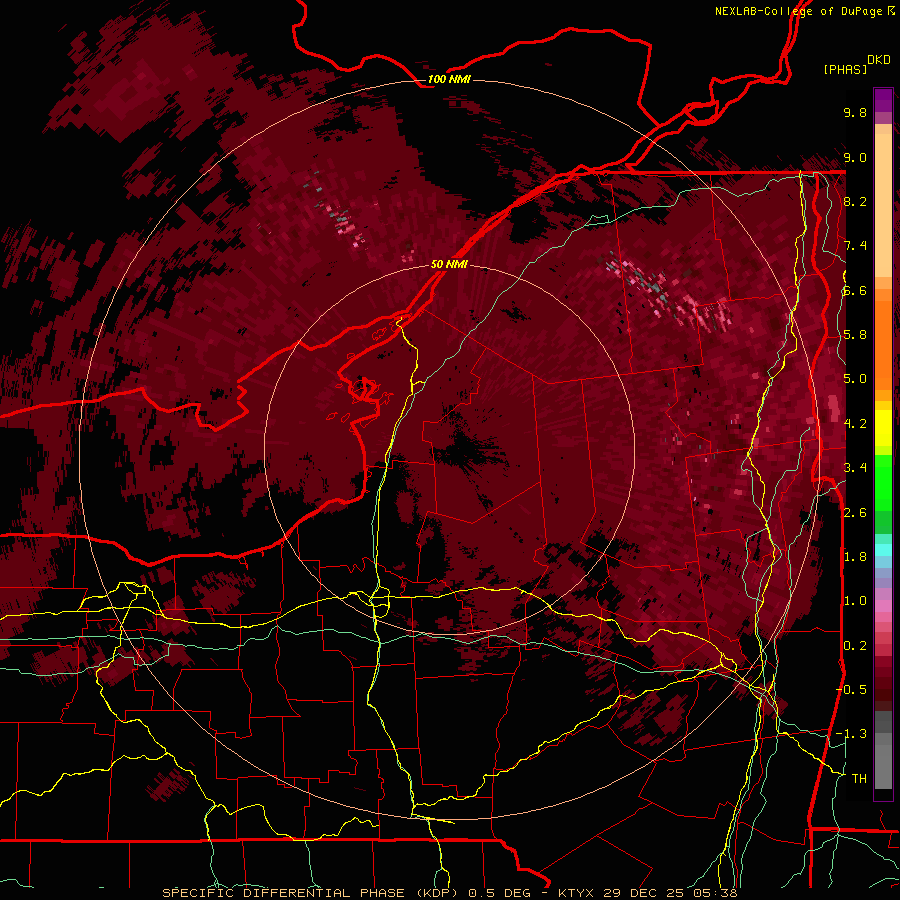
Task: Click the cyan segment of color bar
Action: (x=883, y=550)
